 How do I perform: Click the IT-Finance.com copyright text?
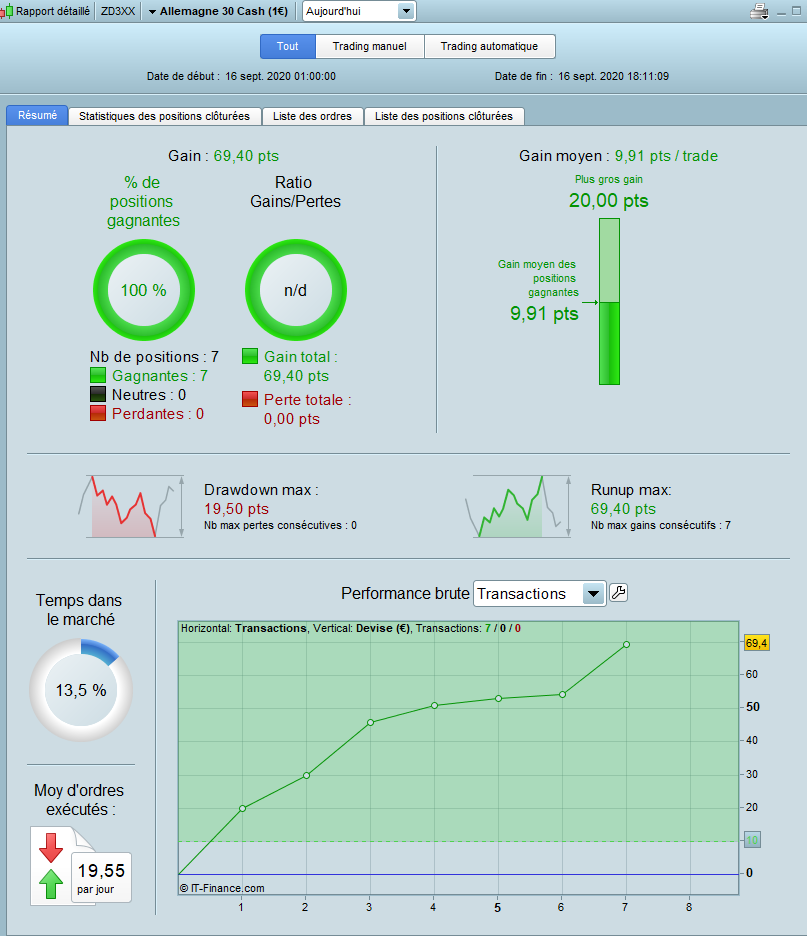click(222, 888)
